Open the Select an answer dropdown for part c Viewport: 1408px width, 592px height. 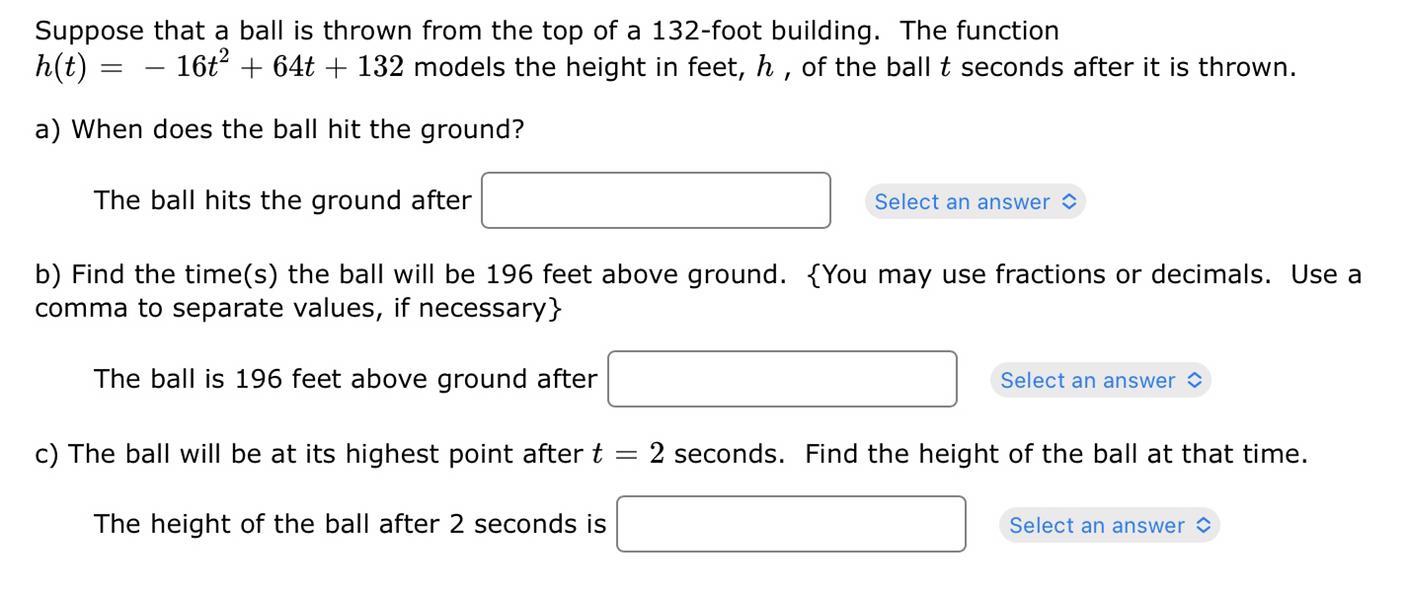[1109, 525]
